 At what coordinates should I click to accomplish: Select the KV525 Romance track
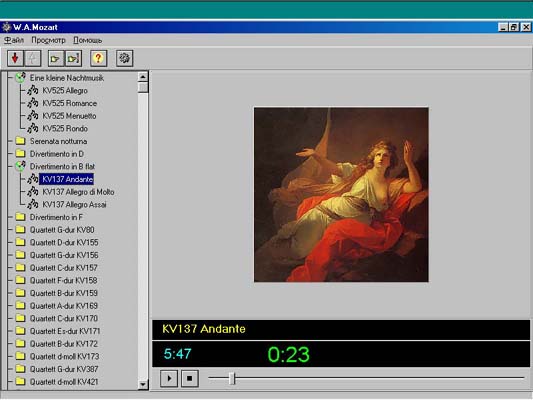coord(69,103)
